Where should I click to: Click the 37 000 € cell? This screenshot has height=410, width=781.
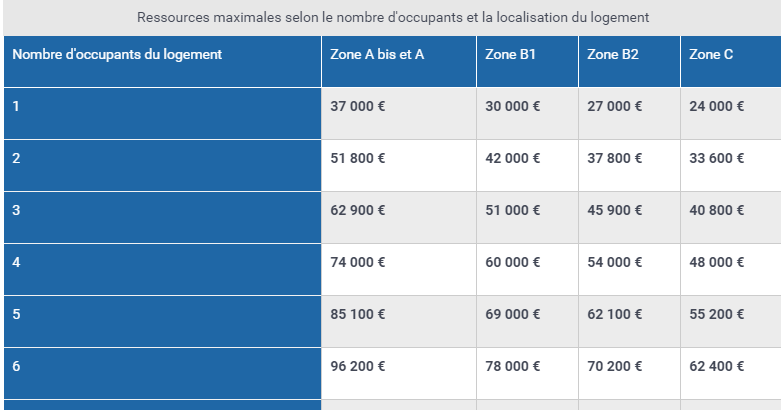[358, 106]
